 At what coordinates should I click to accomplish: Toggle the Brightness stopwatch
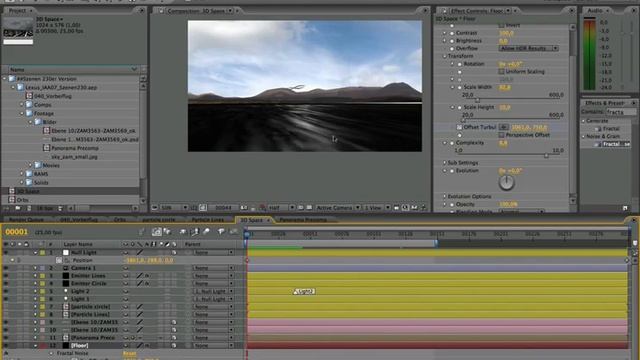point(452,41)
